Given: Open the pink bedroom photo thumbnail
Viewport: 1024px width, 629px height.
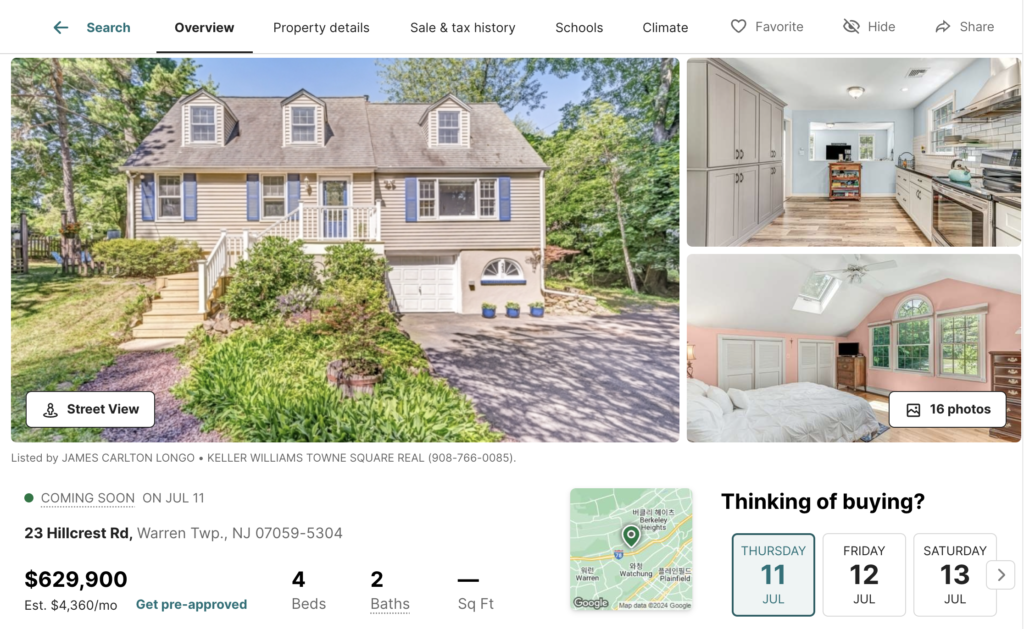Looking at the screenshot, I should [854, 348].
